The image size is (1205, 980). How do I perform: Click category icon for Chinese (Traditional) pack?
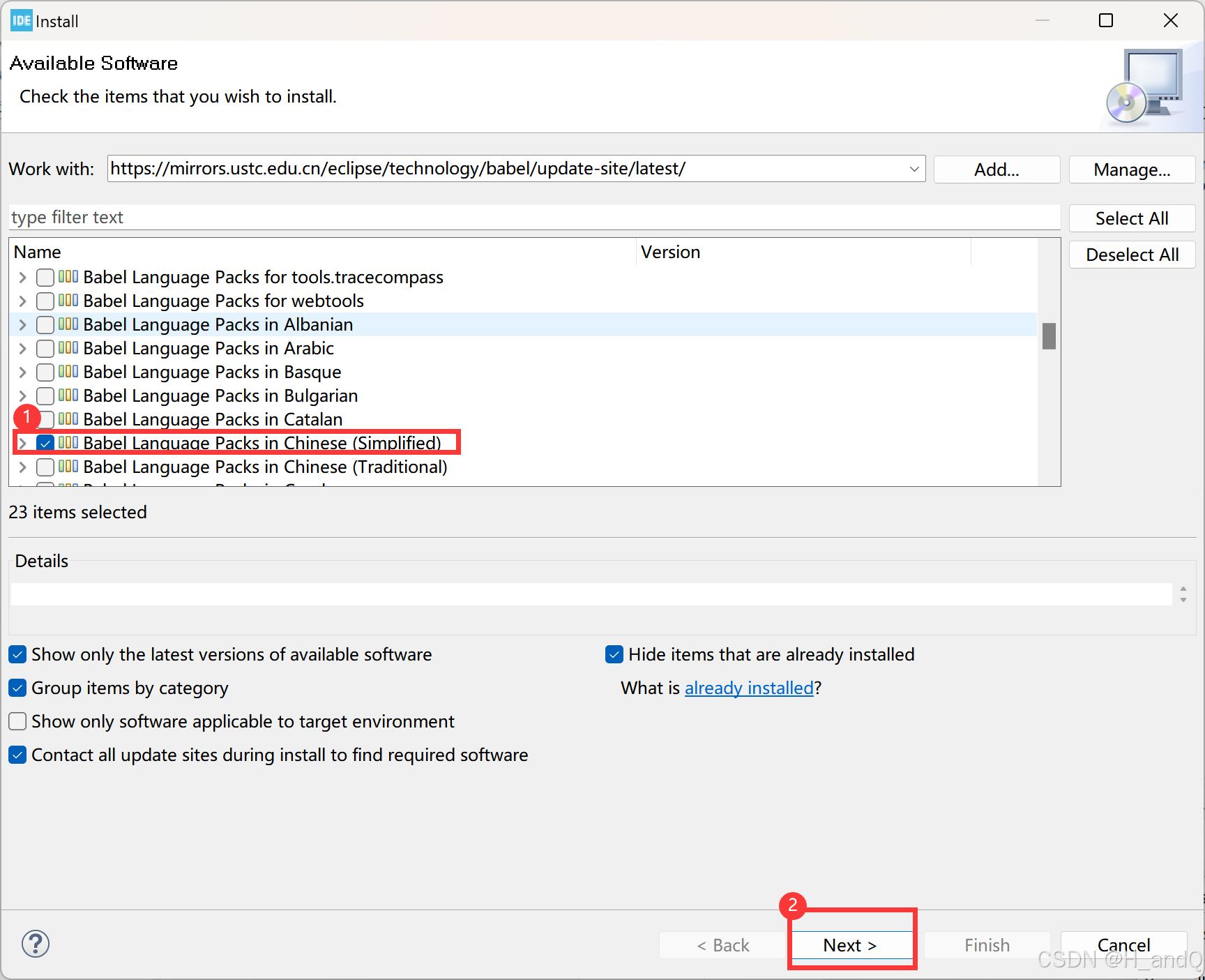68,466
